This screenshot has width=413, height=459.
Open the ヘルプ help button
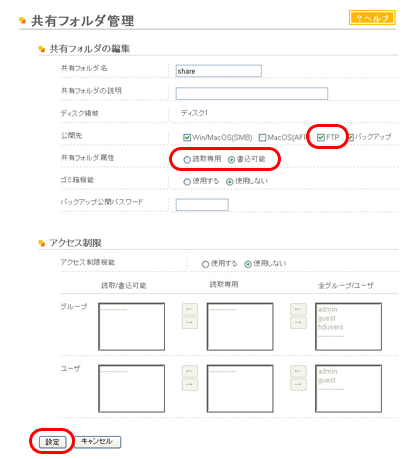[372, 18]
